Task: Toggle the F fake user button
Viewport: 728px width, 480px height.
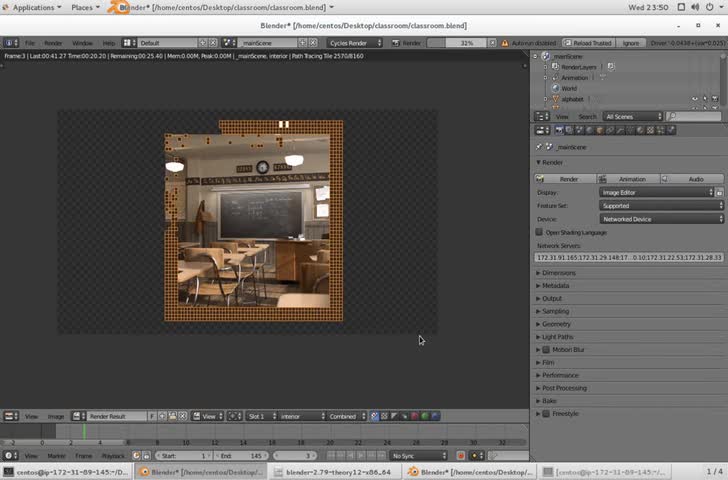Action: [x=152, y=416]
